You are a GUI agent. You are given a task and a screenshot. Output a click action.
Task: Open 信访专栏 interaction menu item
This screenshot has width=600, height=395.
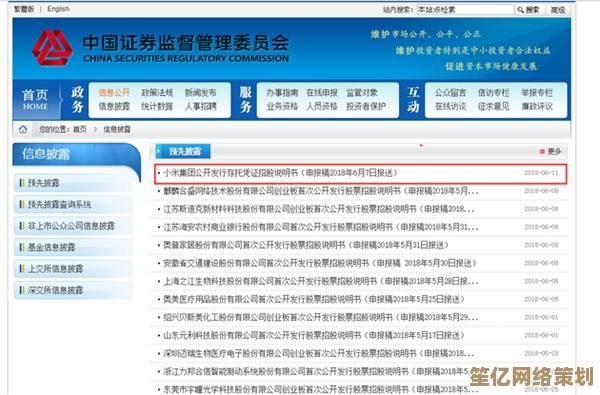pyautogui.click(x=494, y=93)
